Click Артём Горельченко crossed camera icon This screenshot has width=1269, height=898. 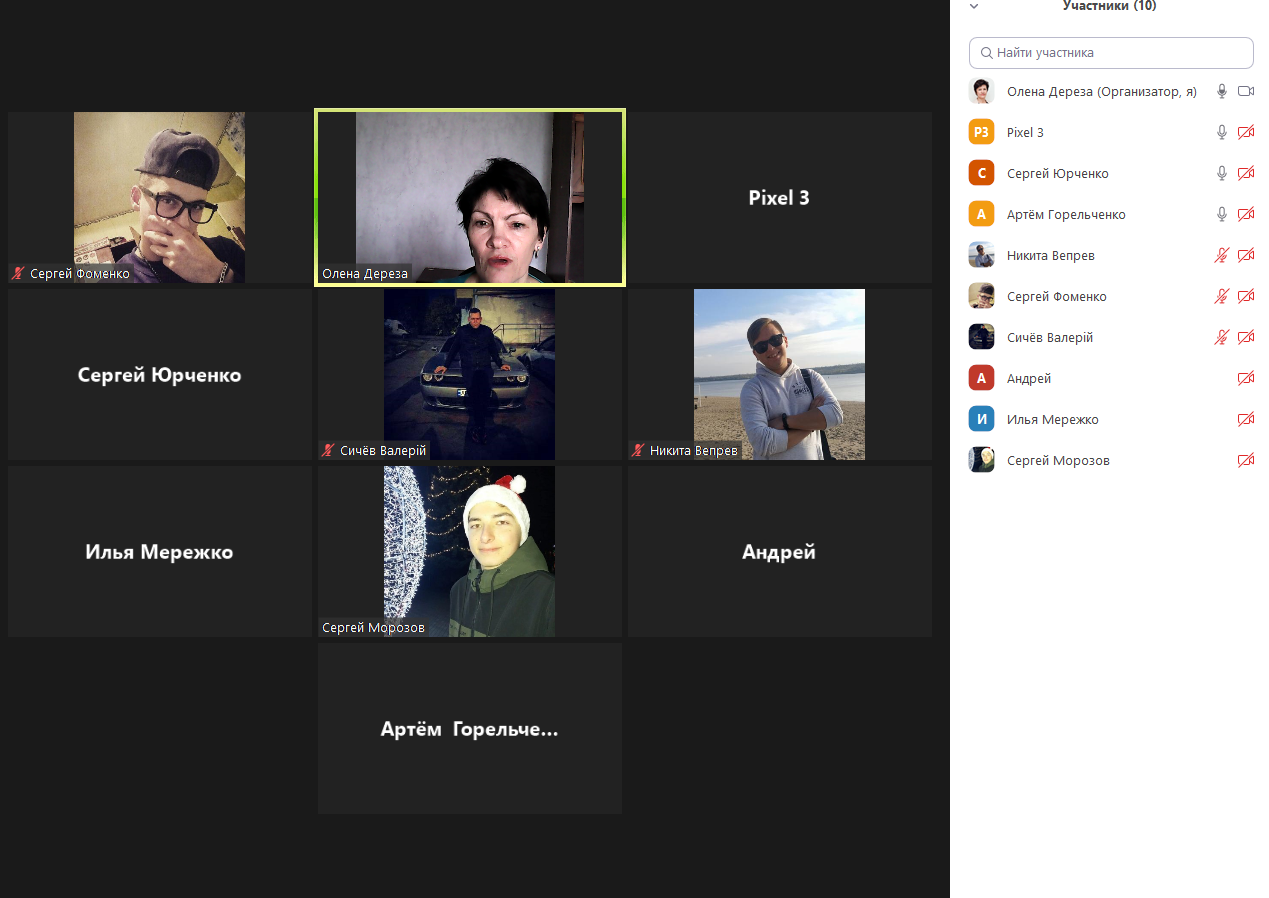(1246, 214)
